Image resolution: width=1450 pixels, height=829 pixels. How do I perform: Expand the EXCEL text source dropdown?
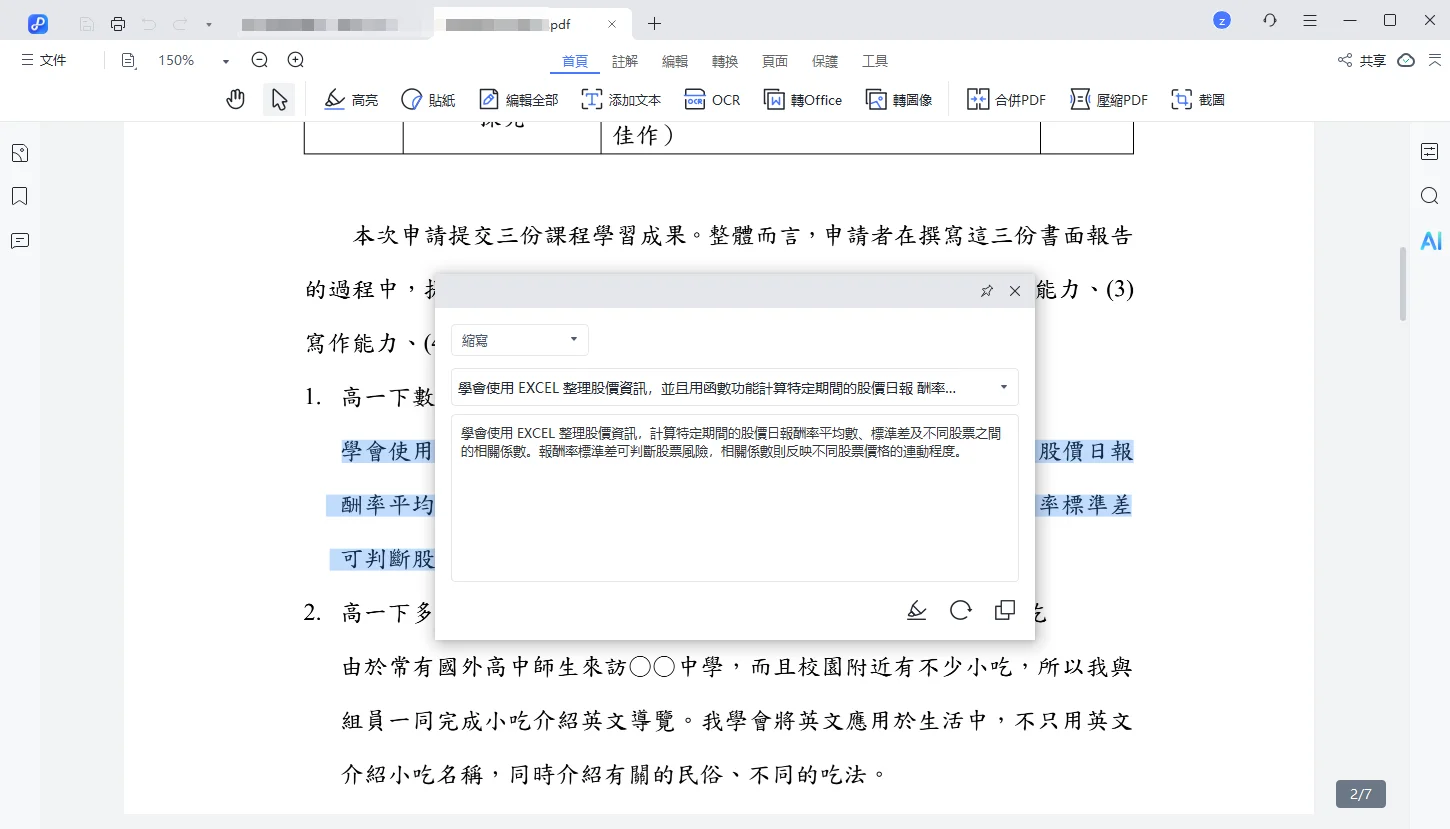click(1003, 387)
